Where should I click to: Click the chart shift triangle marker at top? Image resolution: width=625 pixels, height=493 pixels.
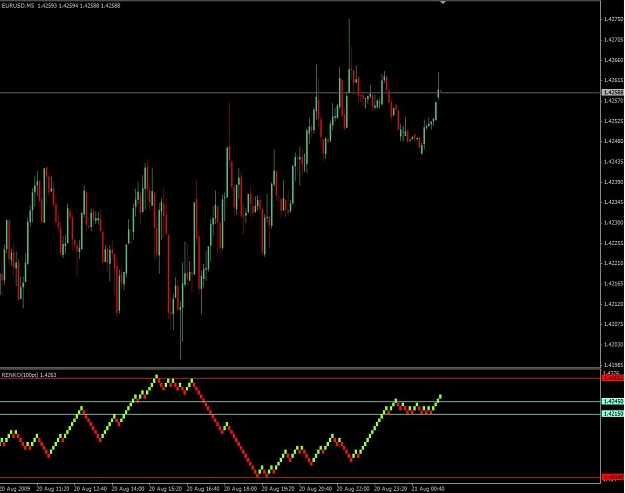tap(442, 2)
